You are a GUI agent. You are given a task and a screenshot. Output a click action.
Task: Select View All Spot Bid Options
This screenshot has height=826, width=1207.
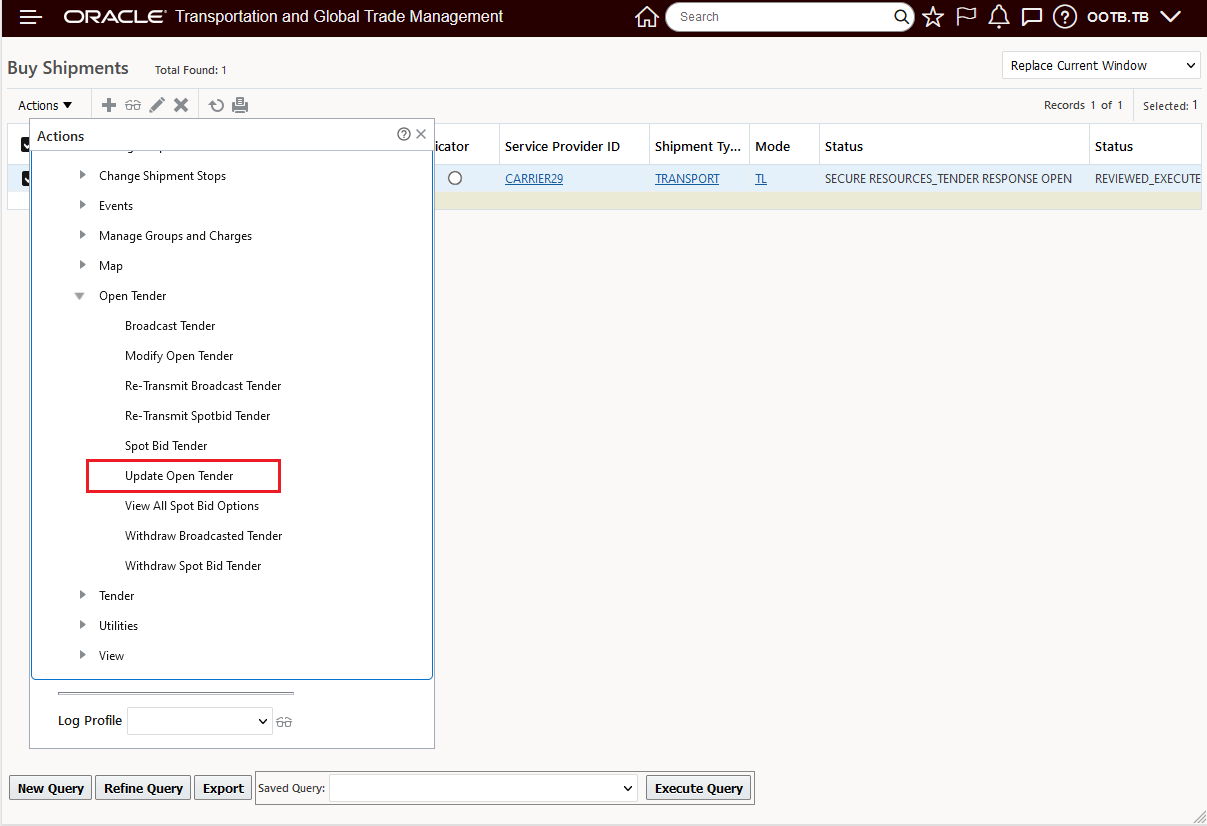[x=192, y=506]
